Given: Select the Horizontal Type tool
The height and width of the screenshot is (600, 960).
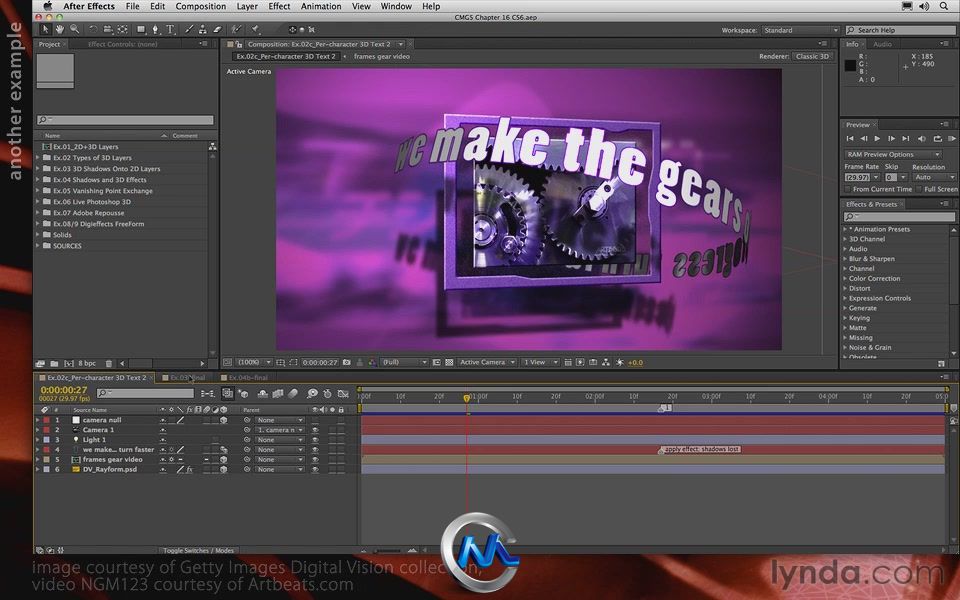Looking at the screenshot, I should pos(170,29).
